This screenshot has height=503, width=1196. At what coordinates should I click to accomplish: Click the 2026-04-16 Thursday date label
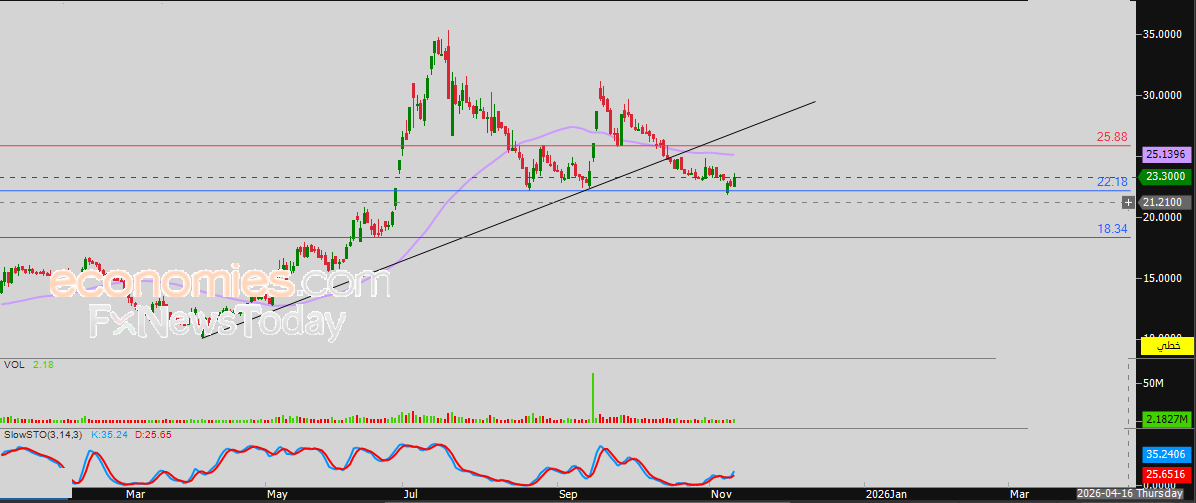[1134, 494]
